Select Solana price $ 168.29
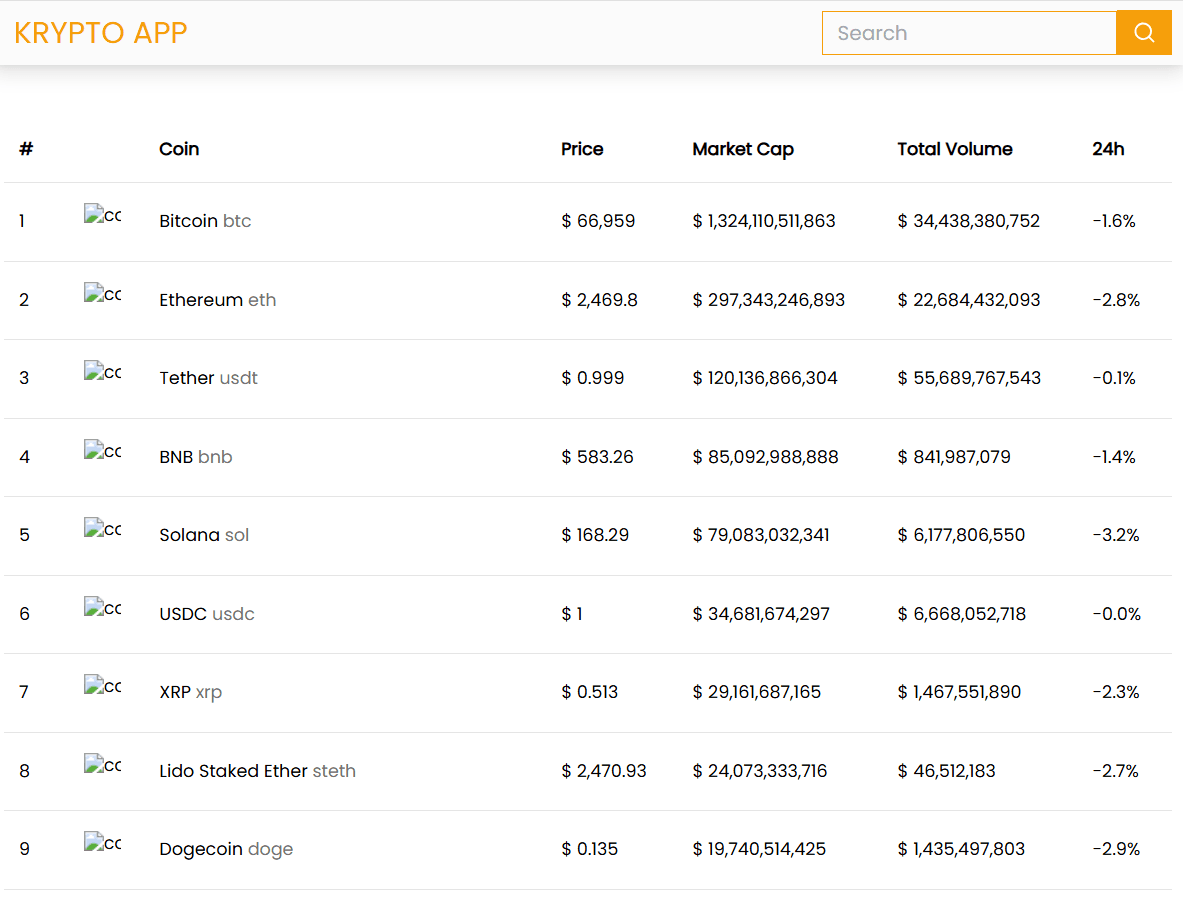The height and width of the screenshot is (910, 1183). click(595, 535)
